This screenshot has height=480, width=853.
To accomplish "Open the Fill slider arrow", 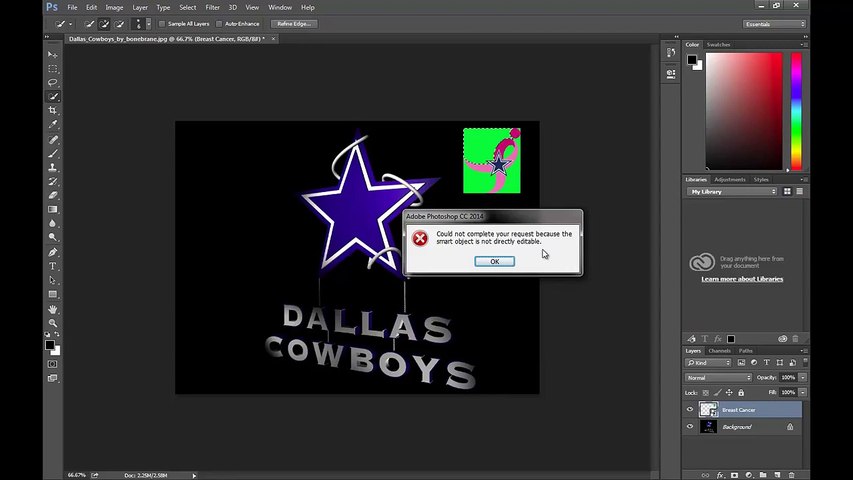I will 803,392.
